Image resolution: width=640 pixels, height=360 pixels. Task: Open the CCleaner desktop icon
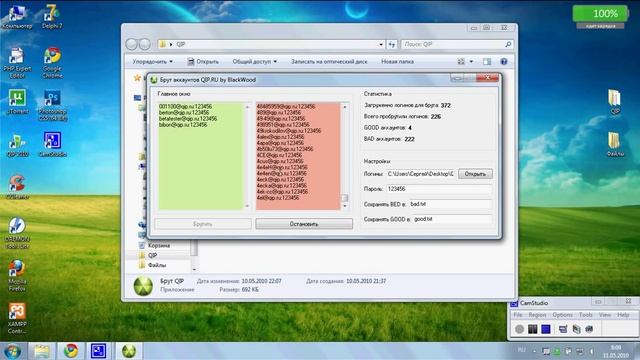click(17, 187)
